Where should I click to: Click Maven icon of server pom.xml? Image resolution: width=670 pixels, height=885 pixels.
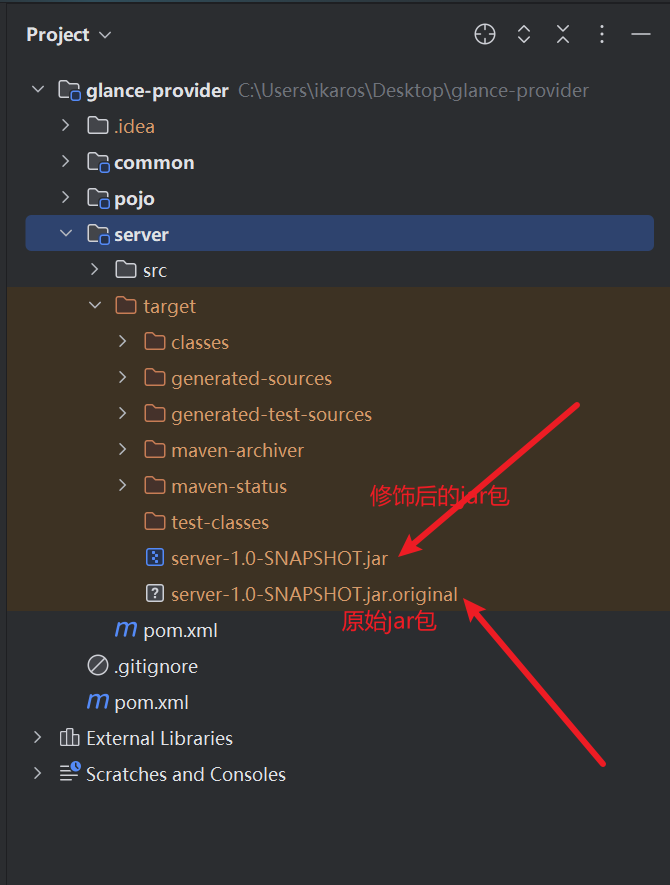[x=126, y=629]
